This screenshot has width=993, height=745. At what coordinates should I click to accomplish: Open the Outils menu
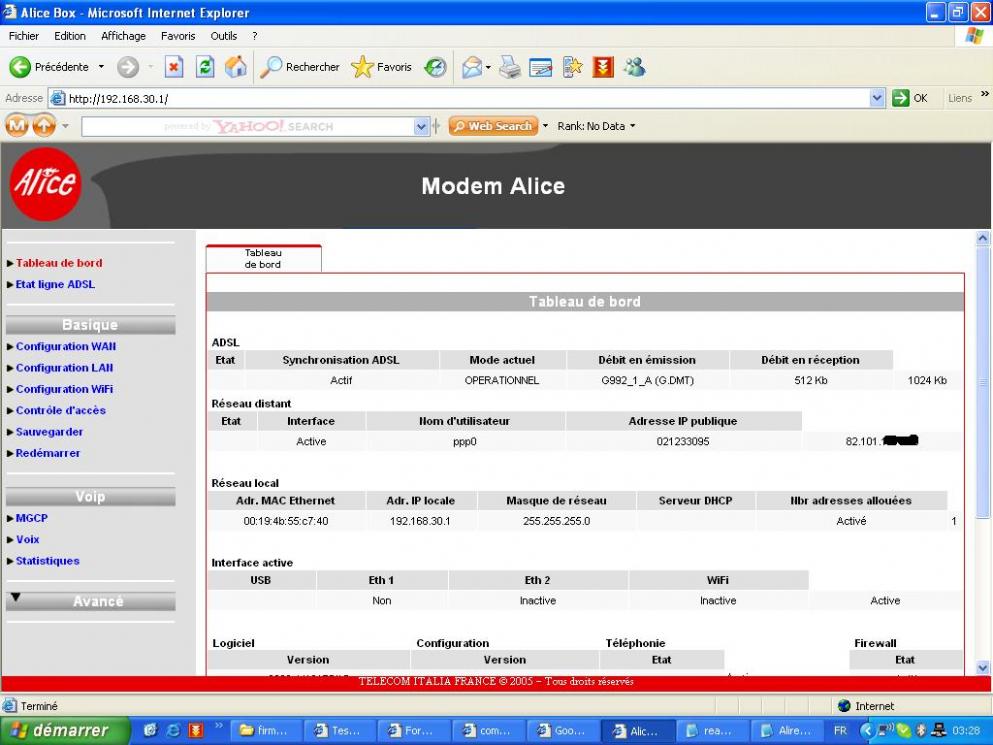point(224,36)
